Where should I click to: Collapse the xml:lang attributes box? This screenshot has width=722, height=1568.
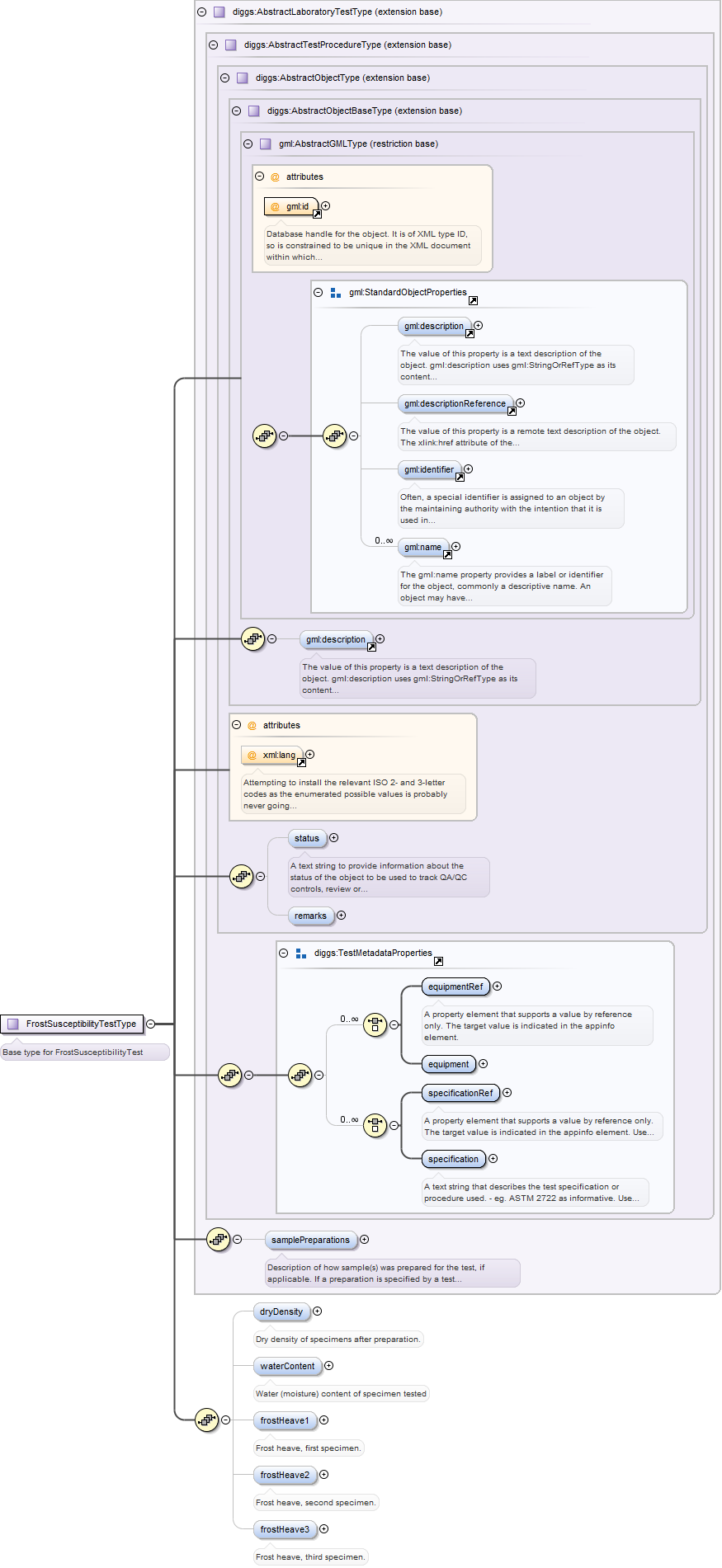pyautogui.click(x=237, y=725)
